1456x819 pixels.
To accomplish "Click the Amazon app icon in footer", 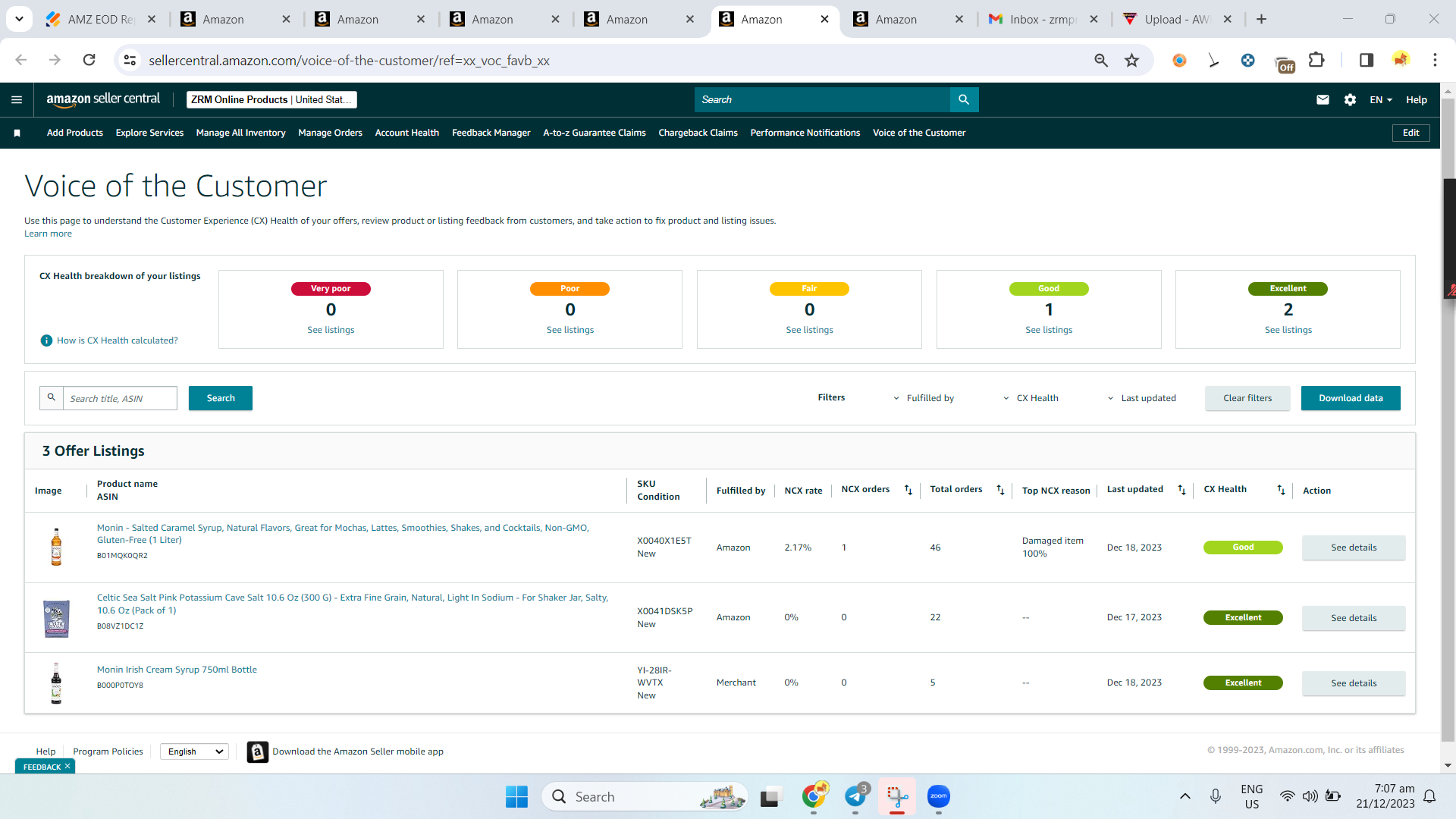I will coord(258,752).
